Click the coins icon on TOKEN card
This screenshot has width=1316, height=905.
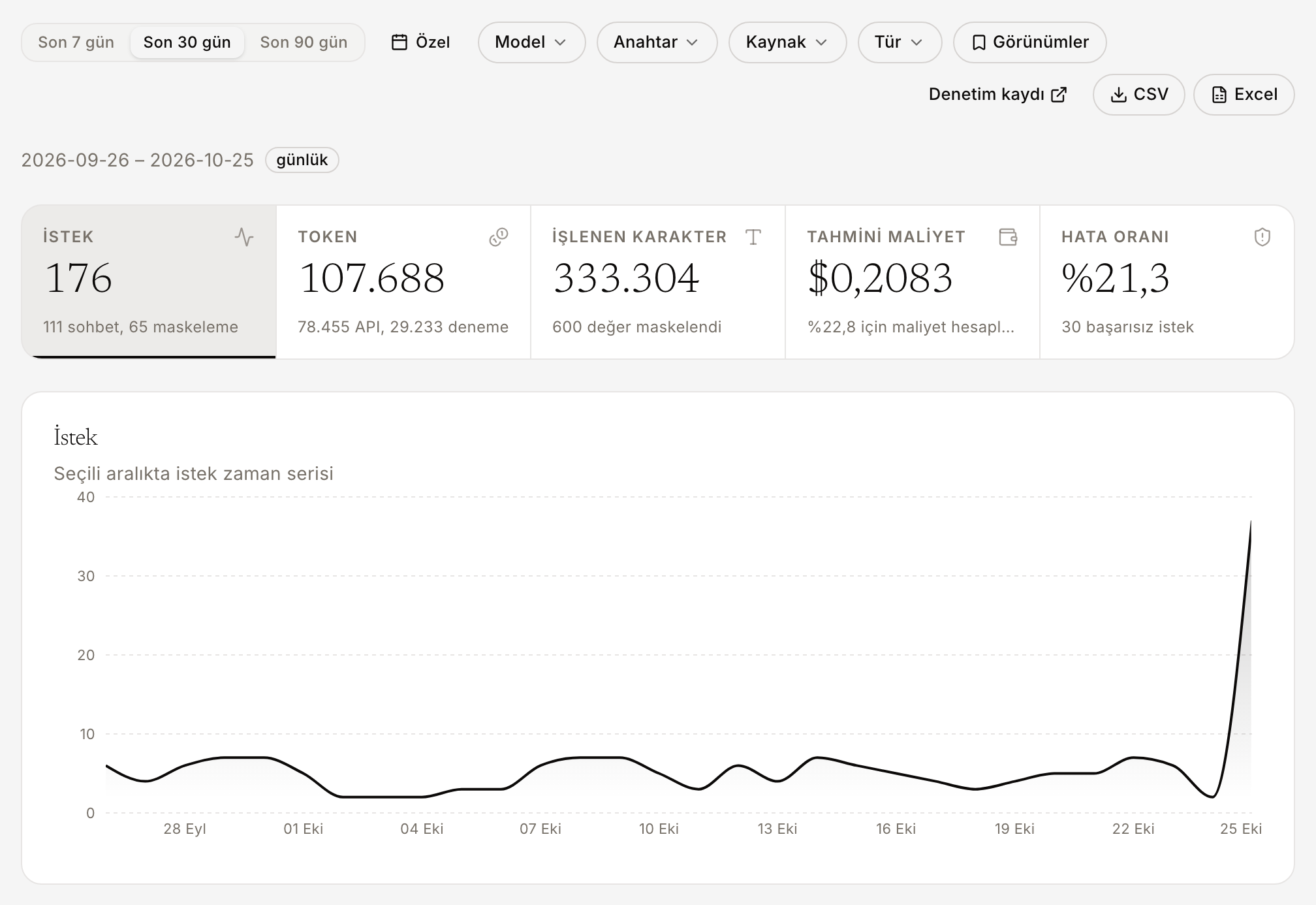[499, 236]
